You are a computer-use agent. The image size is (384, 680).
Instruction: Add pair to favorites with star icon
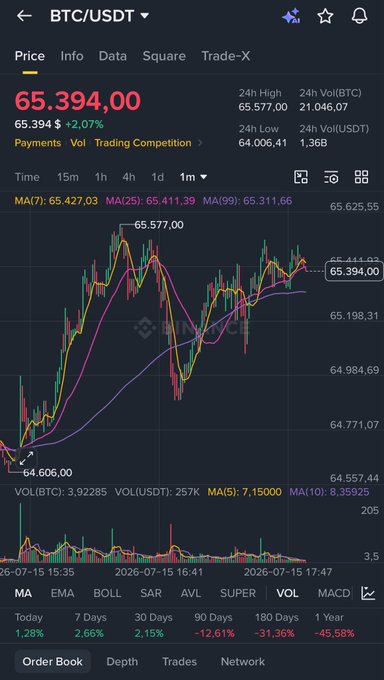click(325, 16)
